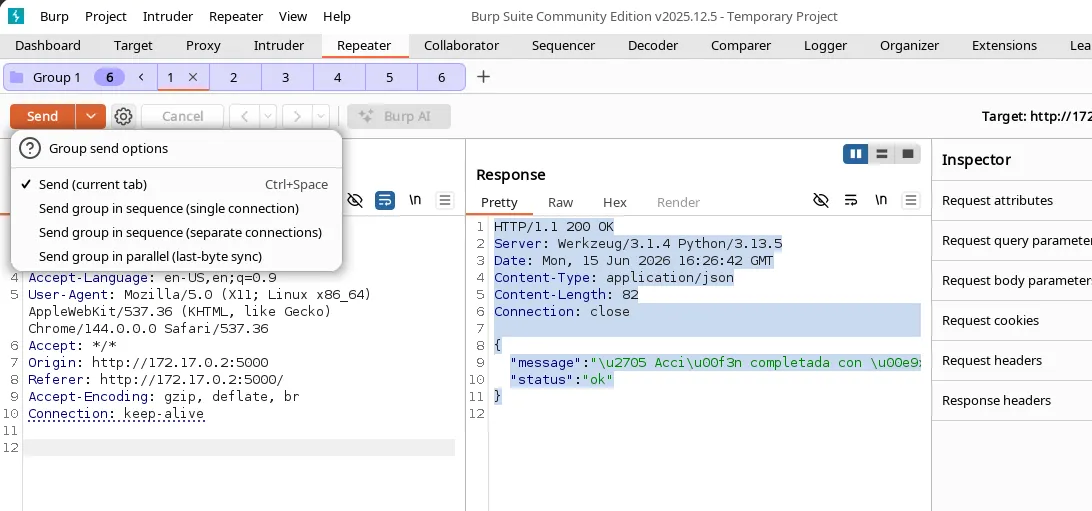Open the Repeater menu in menu bar
The height and width of the screenshot is (511, 1092).
click(x=236, y=16)
